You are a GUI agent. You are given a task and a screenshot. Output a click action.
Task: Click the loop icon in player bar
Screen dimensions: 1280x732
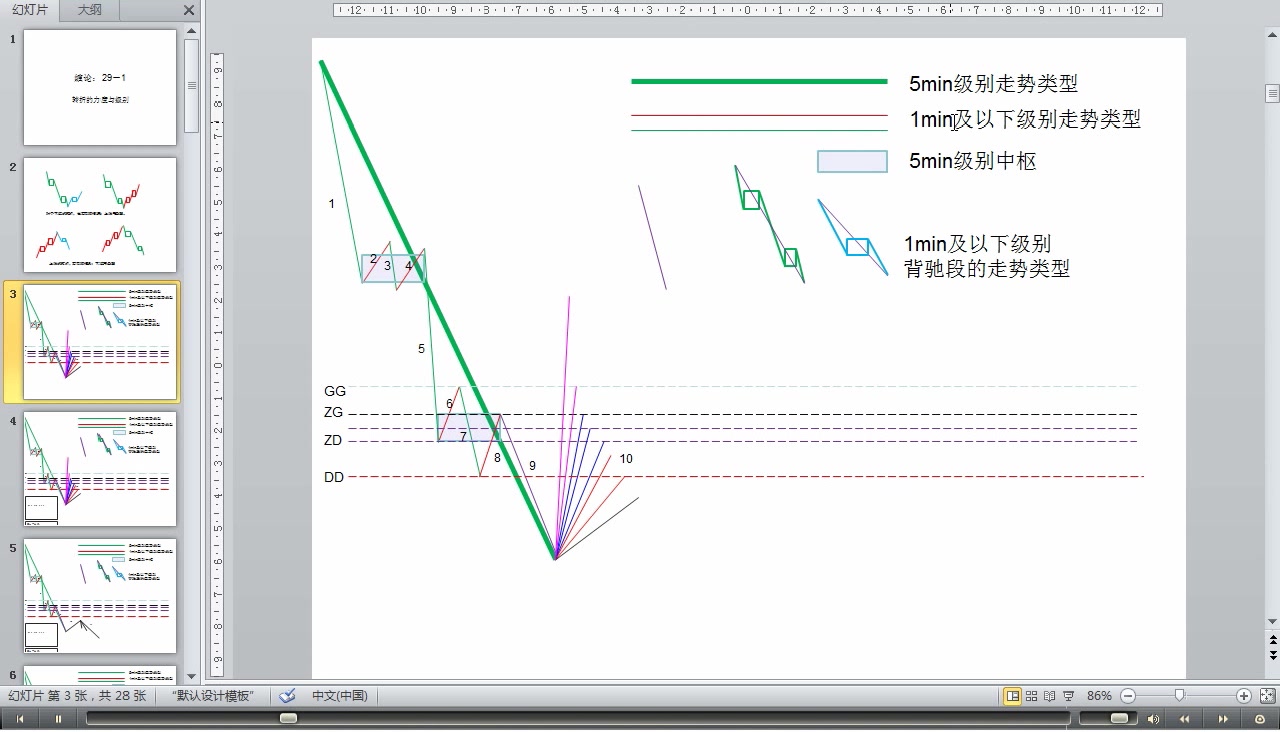(x=1260, y=719)
